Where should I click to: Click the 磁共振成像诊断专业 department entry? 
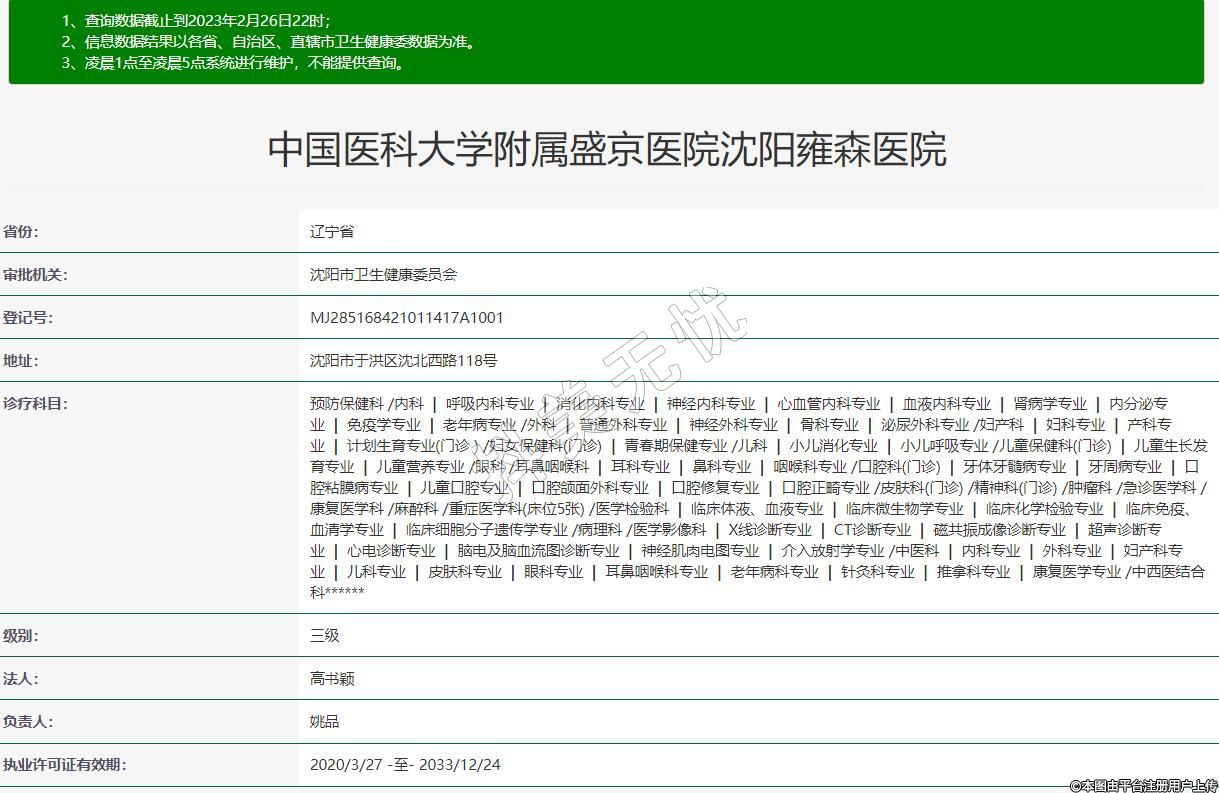(999, 530)
